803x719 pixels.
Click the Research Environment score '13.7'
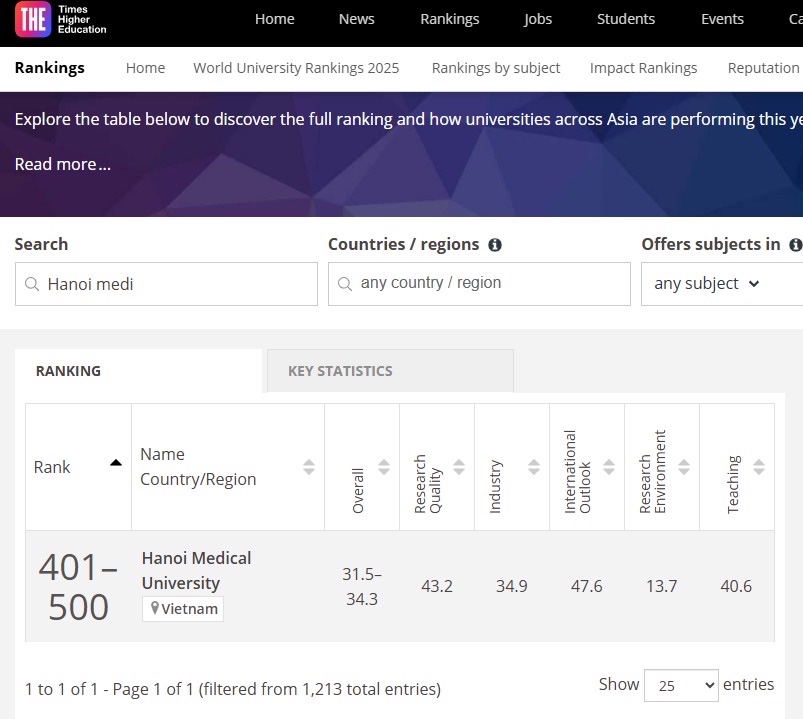[662, 586]
